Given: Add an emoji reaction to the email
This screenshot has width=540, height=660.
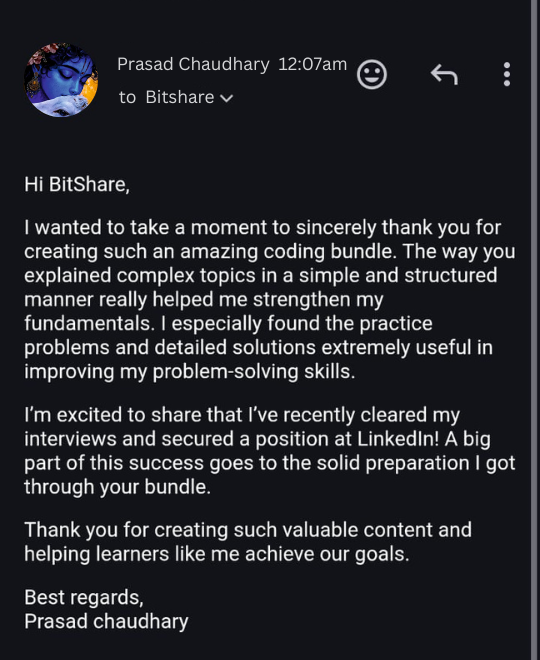Looking at the screenshot, I should click(x=372, y=75).
